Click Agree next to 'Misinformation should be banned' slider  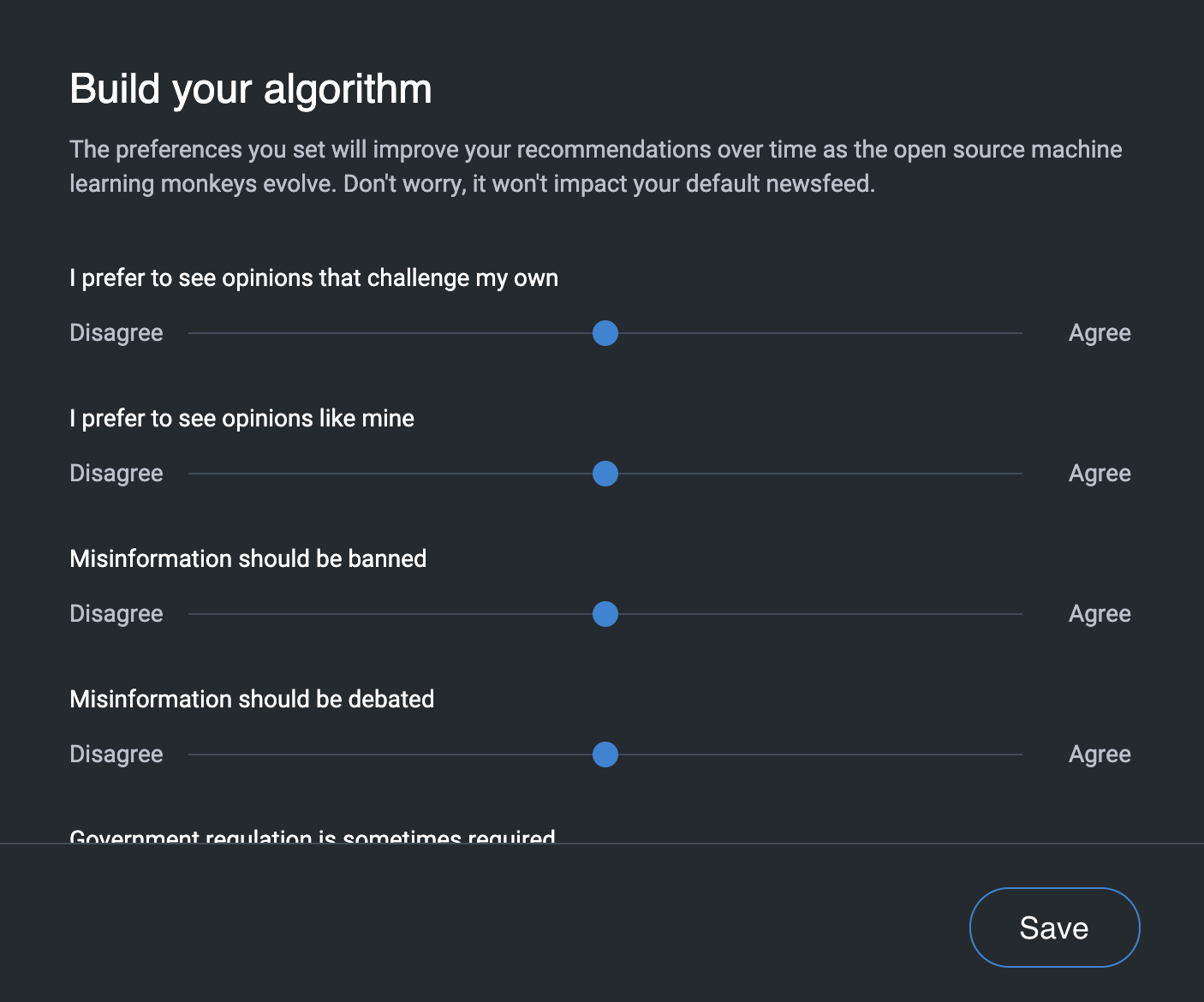pos(1099,614)
